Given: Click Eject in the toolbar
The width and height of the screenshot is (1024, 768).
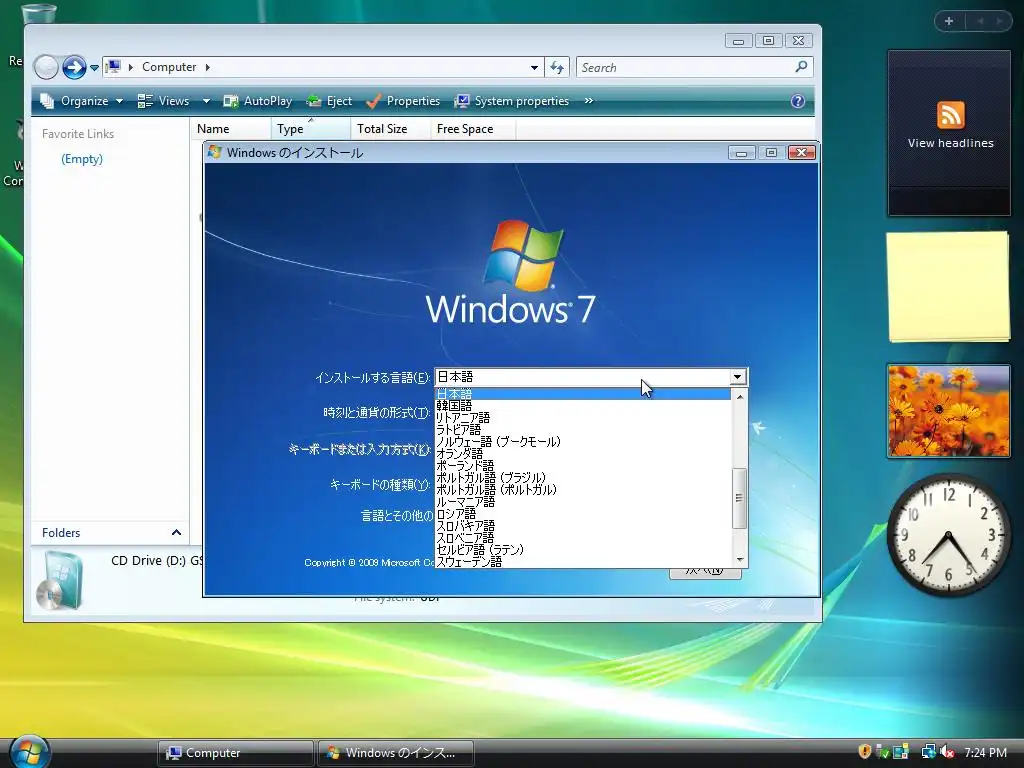Looking at the screenshot, I should 330,101.
